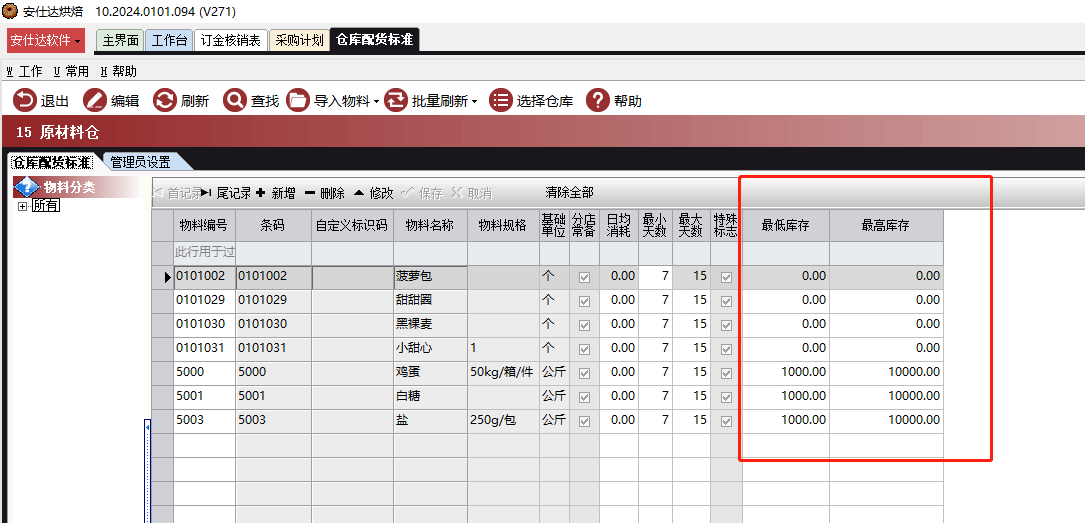Open the 安仕达软件 dropdown menu
Screen dimensions: 1085x523
(46, 41)
